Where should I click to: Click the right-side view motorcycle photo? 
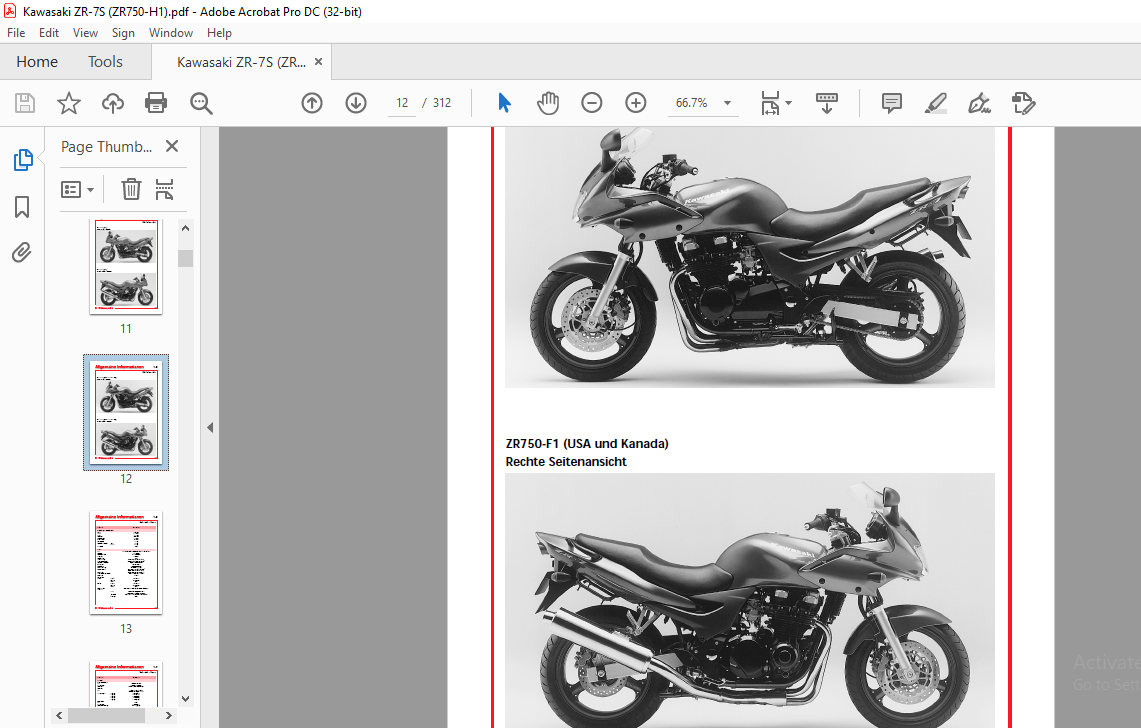750,601
